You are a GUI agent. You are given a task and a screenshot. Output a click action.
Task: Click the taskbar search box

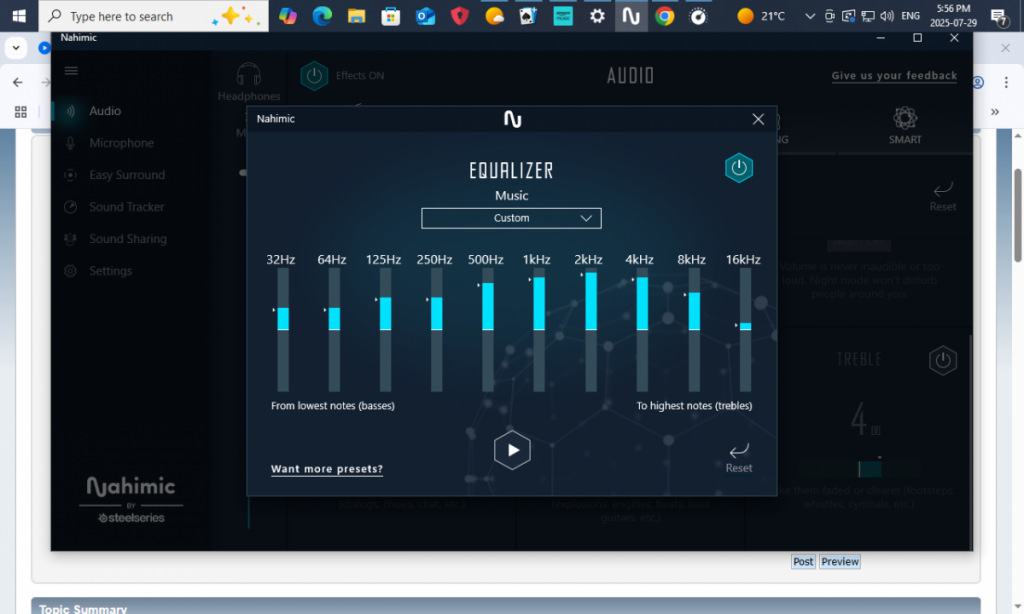pyautogui.click(x=153, y=16)
